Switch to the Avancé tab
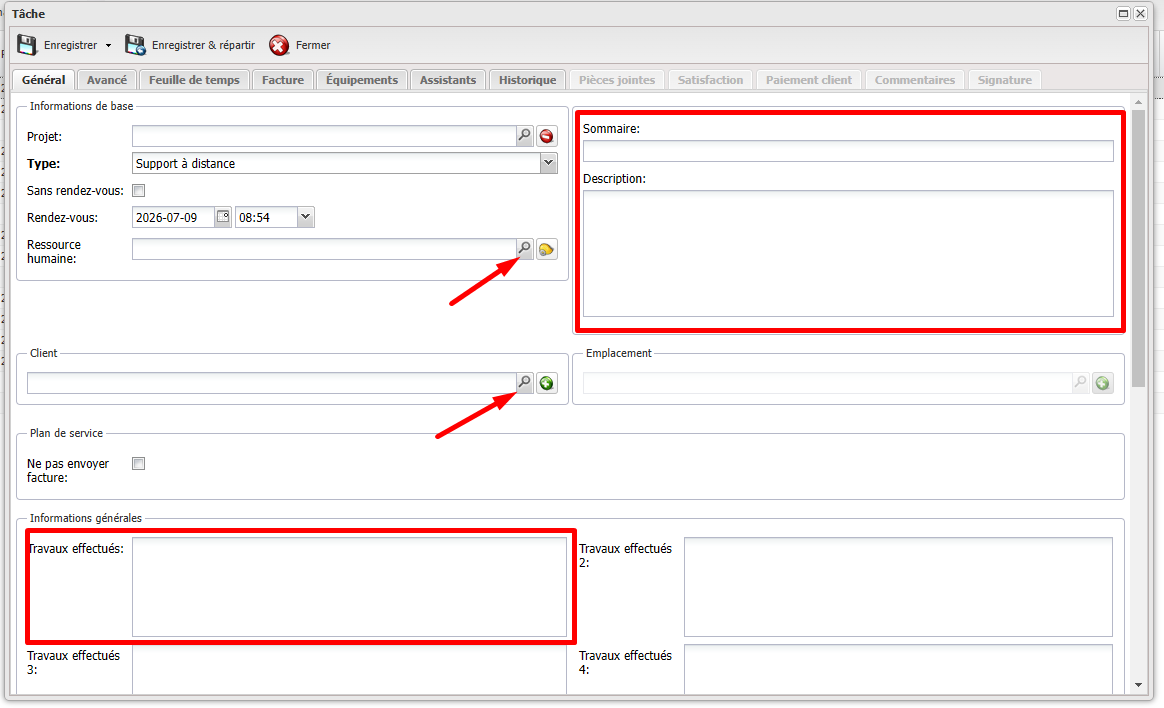1164x708 pixels. point(107,80)
